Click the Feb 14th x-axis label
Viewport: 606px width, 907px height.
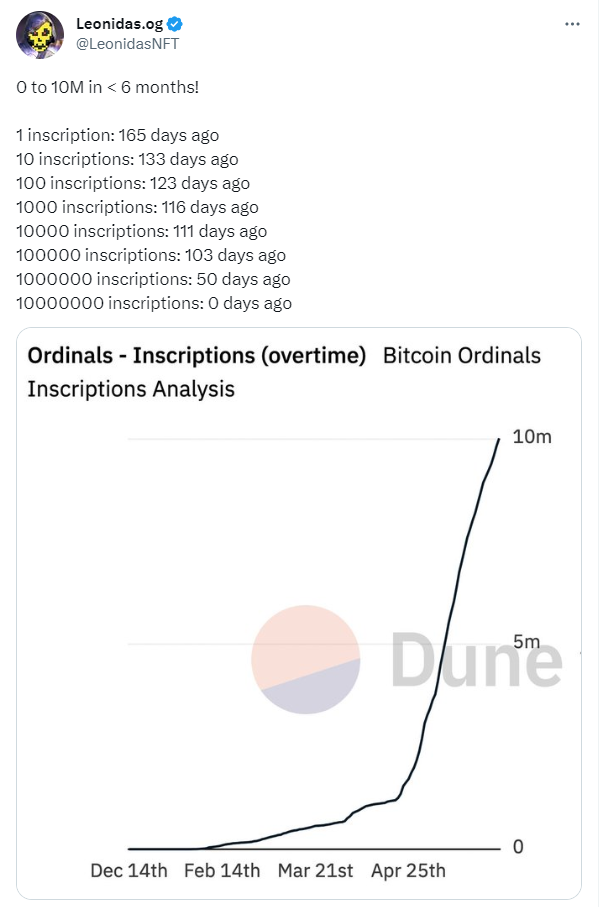tap(222, 871)
